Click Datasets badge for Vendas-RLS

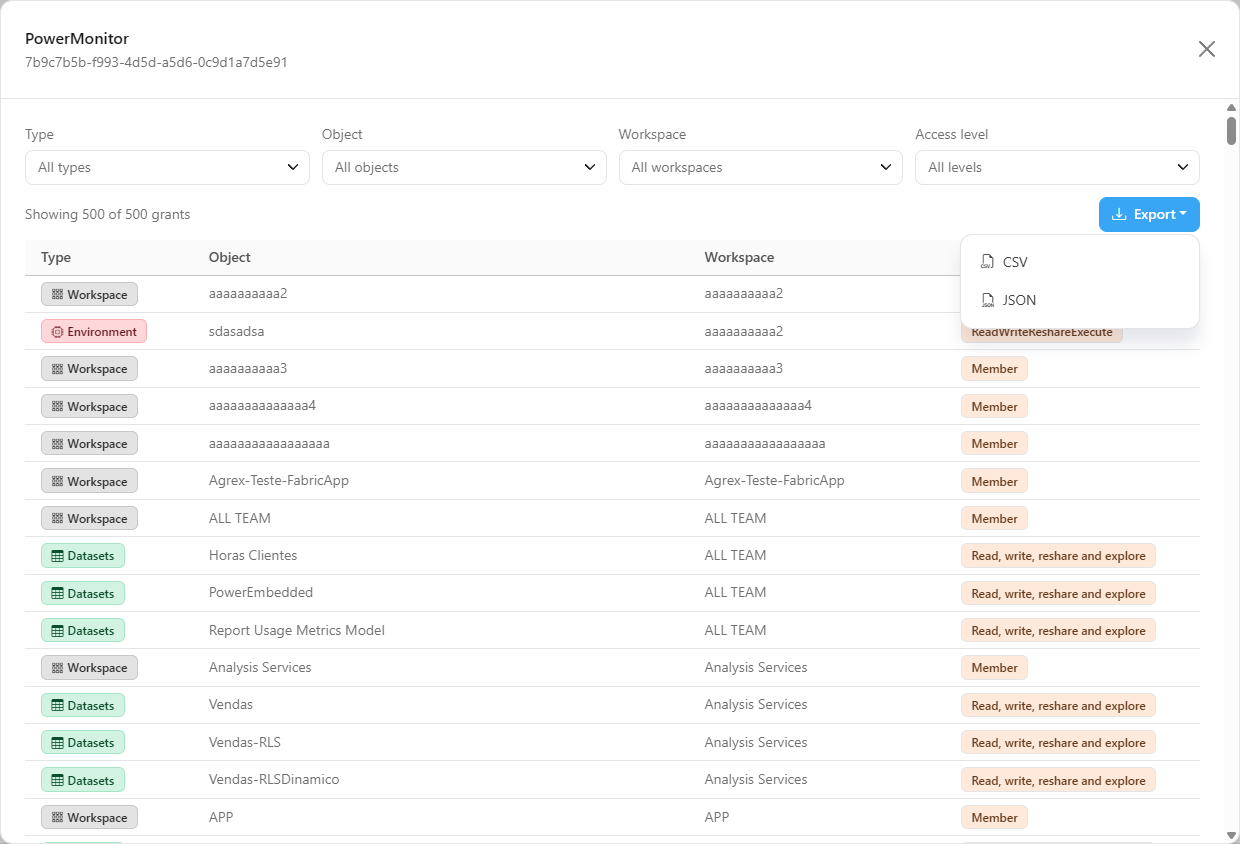[83, 742]
